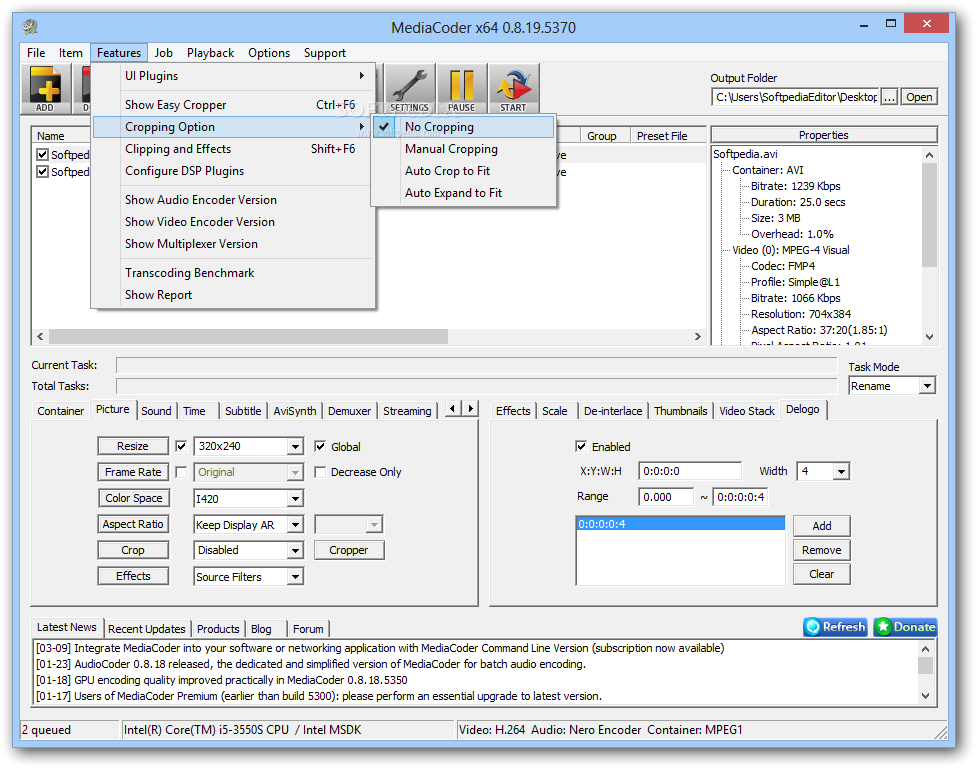Select the Container: AVI tree node
The width and height of the screenshot is (976, 768).
(x=767, y=170)
